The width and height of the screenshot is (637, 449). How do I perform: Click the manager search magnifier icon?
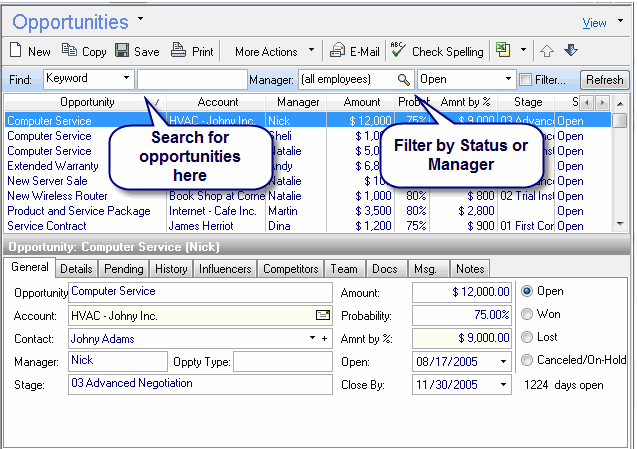(x=404, y=79)
